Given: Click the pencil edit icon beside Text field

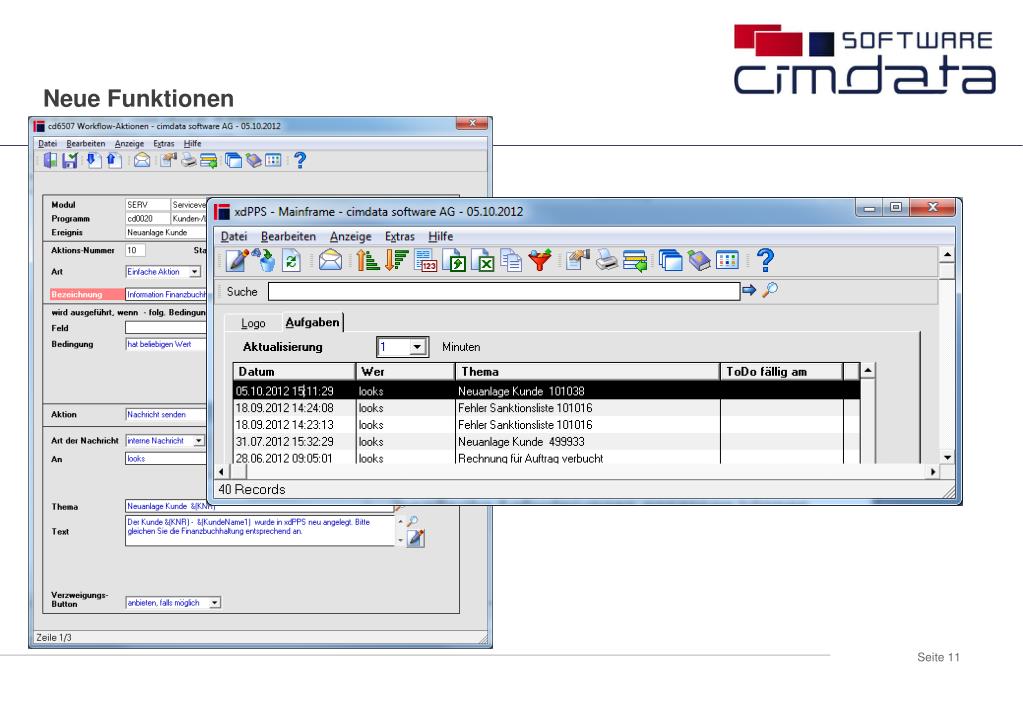Looking at the screenshot, I should (416, 538).
